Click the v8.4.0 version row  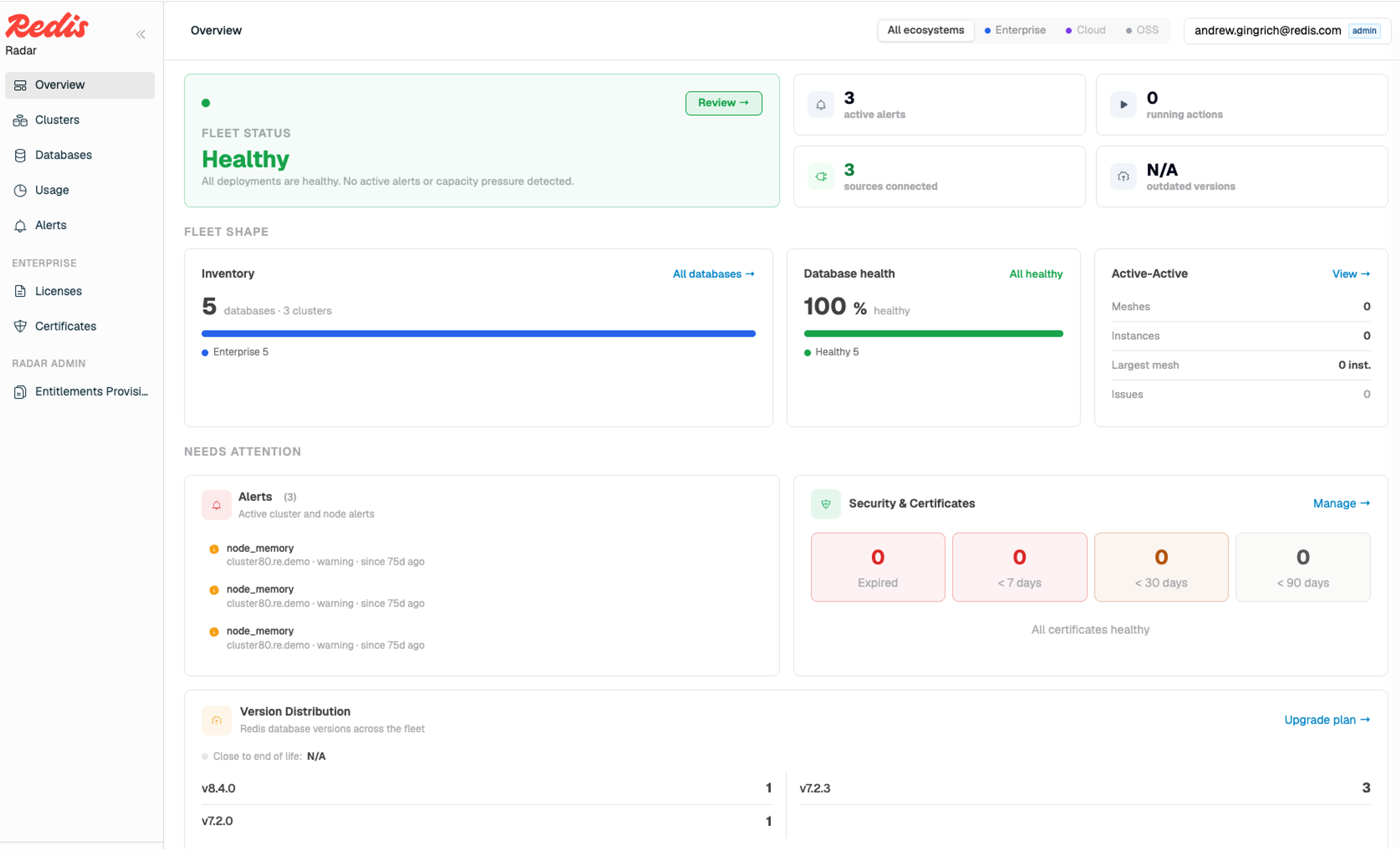(486, 789)
